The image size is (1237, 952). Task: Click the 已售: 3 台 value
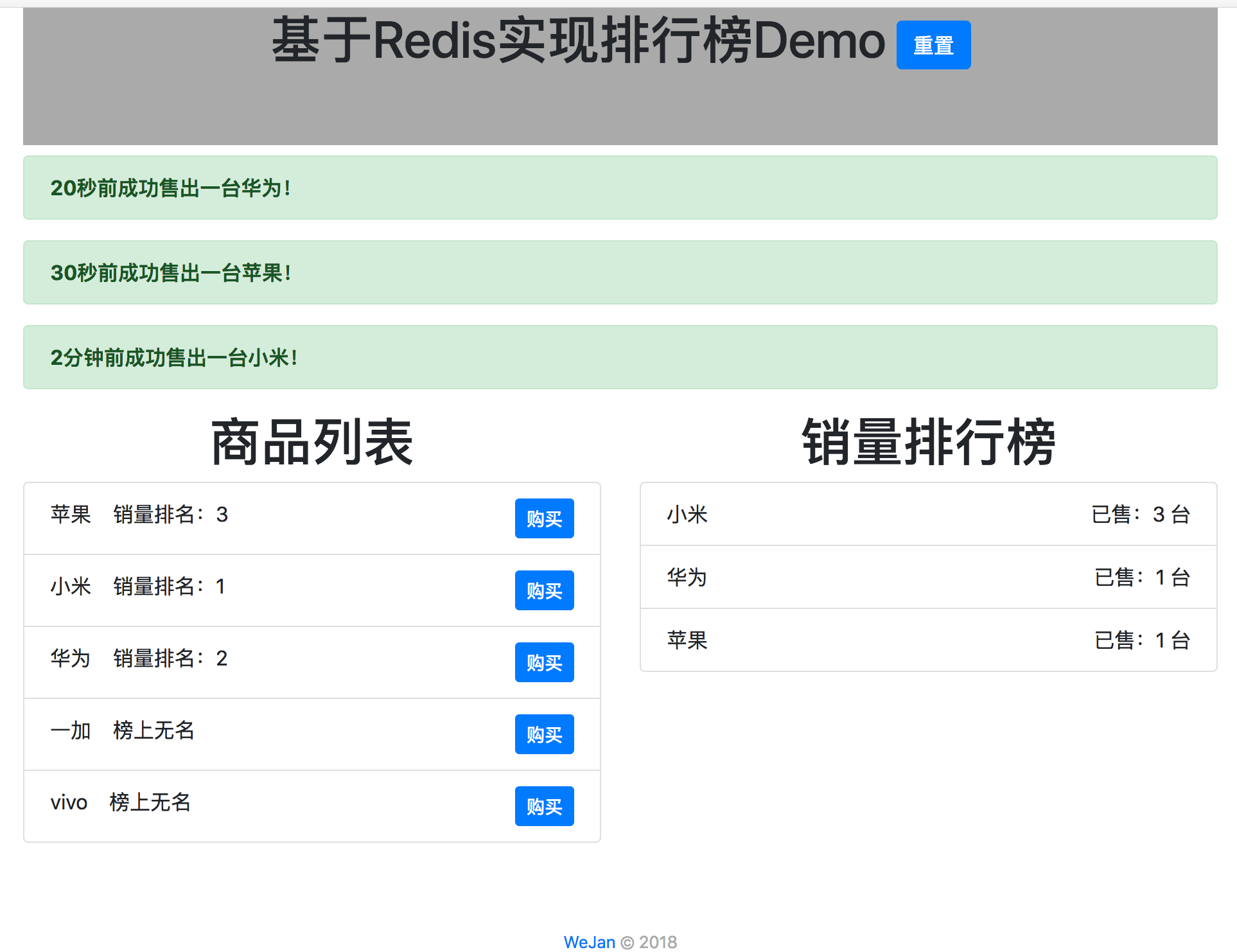(1141, 515)
